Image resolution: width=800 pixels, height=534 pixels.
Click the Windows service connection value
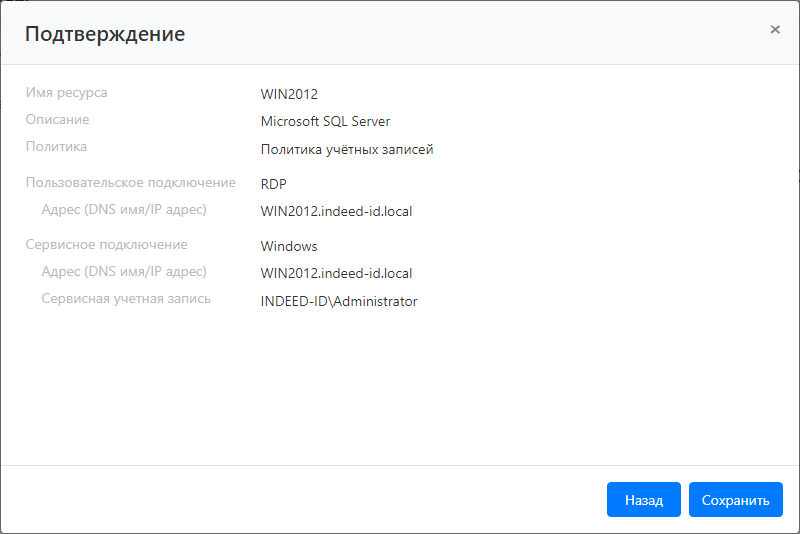click(x=289, y=246)
